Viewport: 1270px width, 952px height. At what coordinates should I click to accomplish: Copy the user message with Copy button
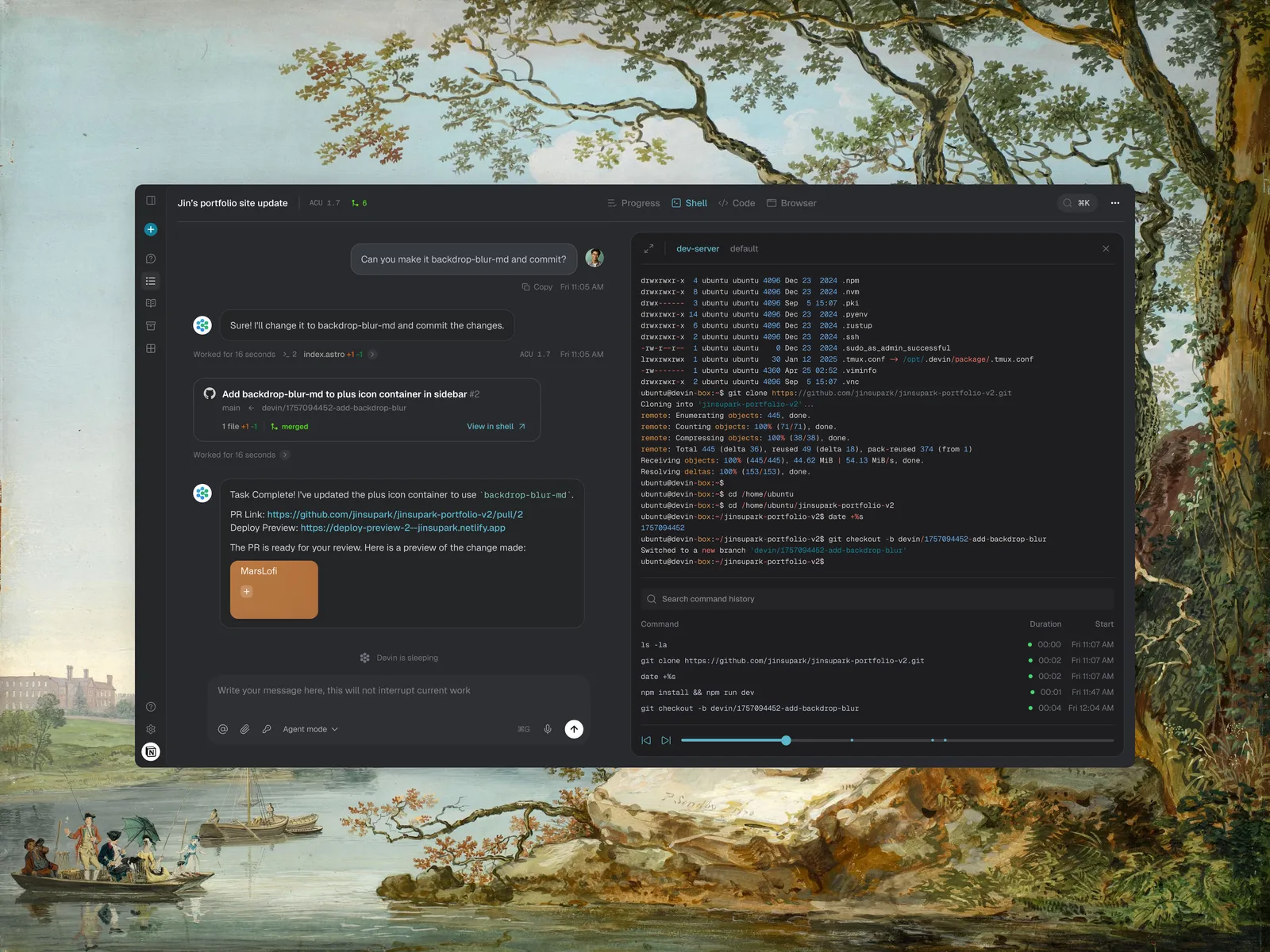click(537, 287)
